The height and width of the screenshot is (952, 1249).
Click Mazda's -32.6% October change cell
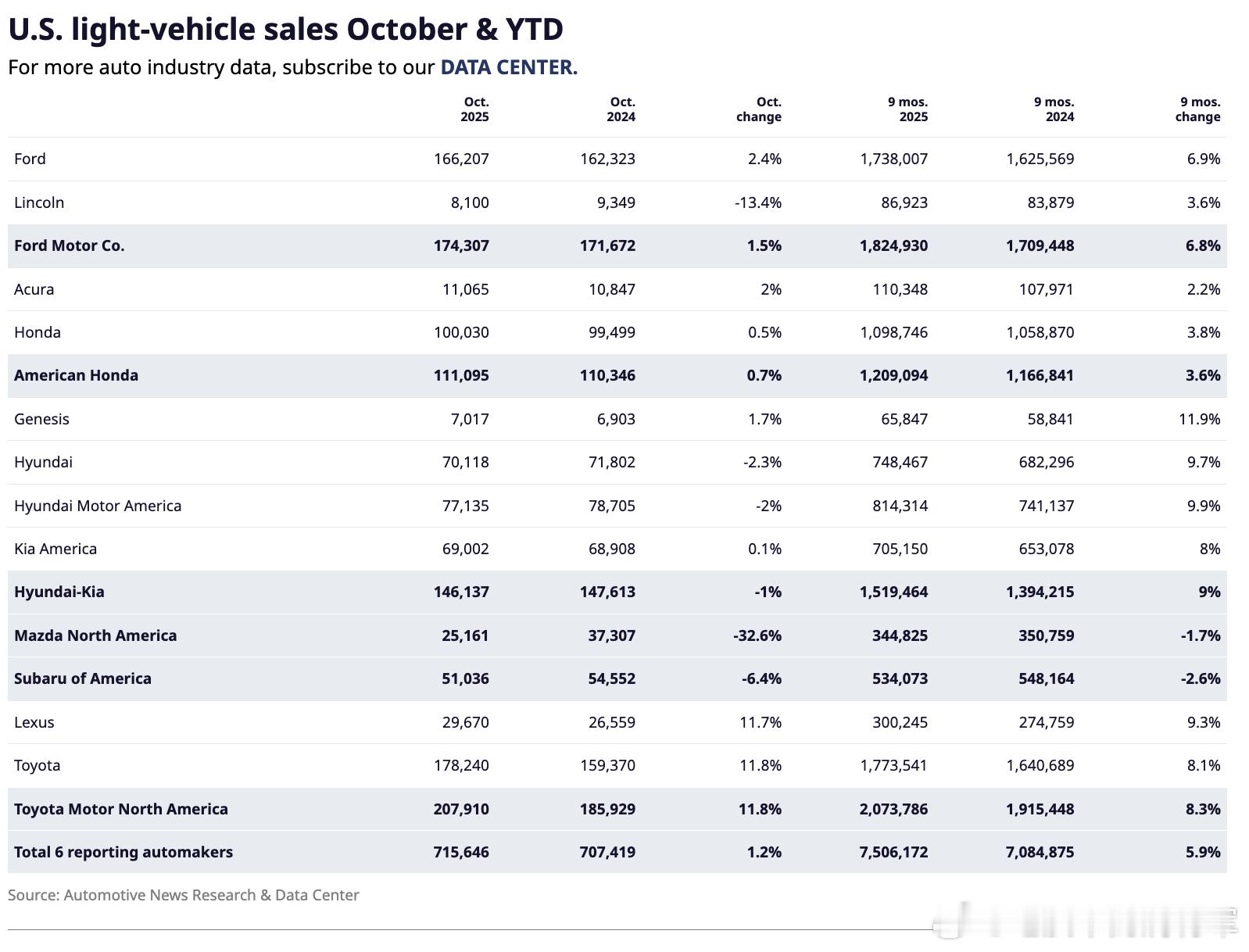pyautogui.click(x=757, y=635)
